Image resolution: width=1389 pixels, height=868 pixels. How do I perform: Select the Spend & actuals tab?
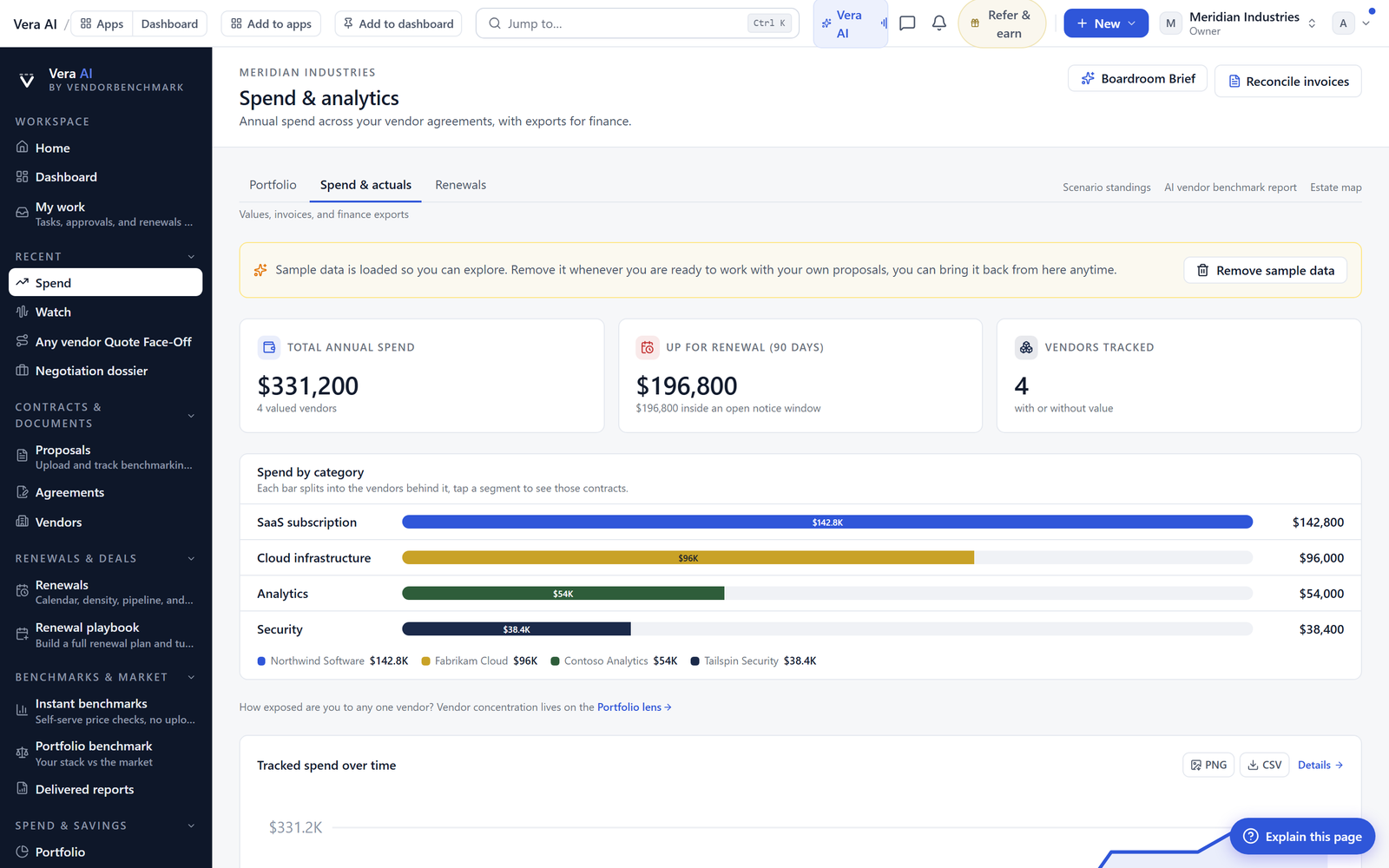[x=365, y=185]
